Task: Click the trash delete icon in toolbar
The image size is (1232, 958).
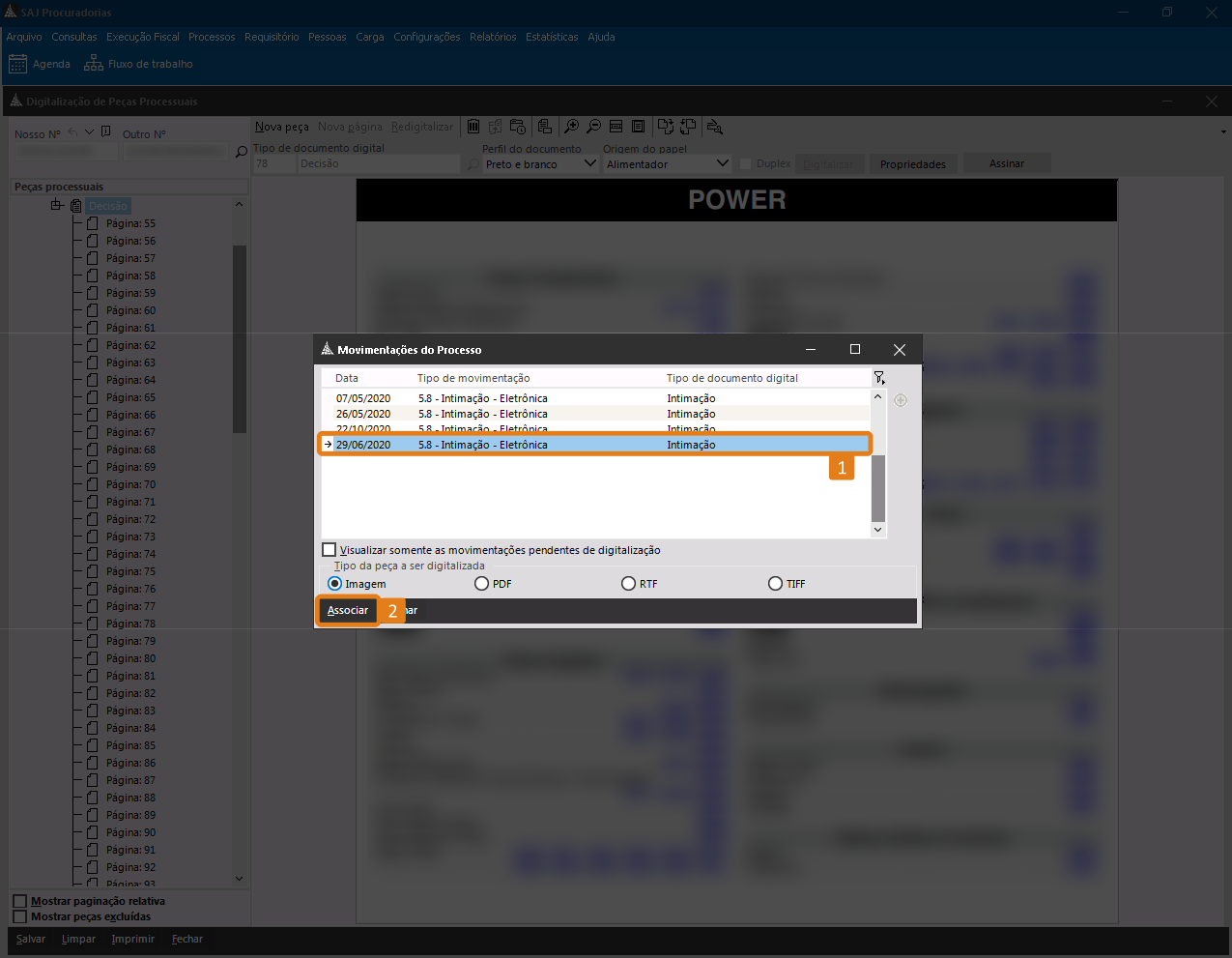Action: (473, 127)
